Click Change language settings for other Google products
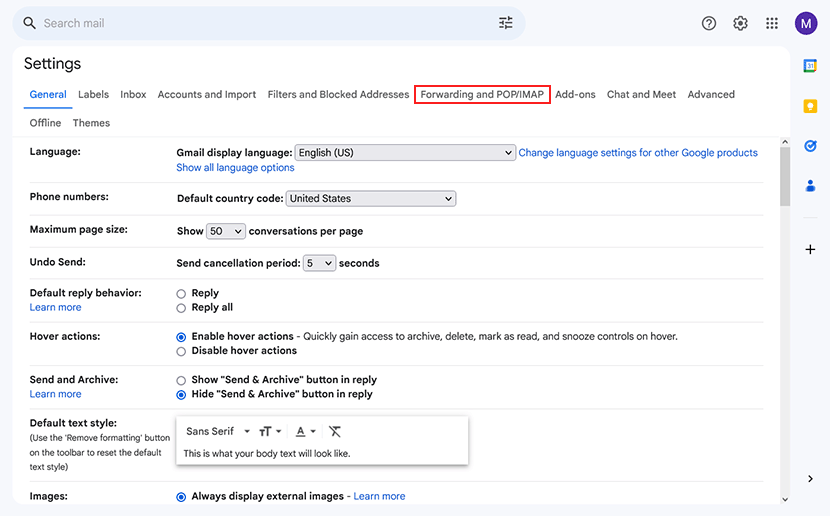The height and width of the screenshot is (516, 830). pyautogui.click(x=638, y=152)
